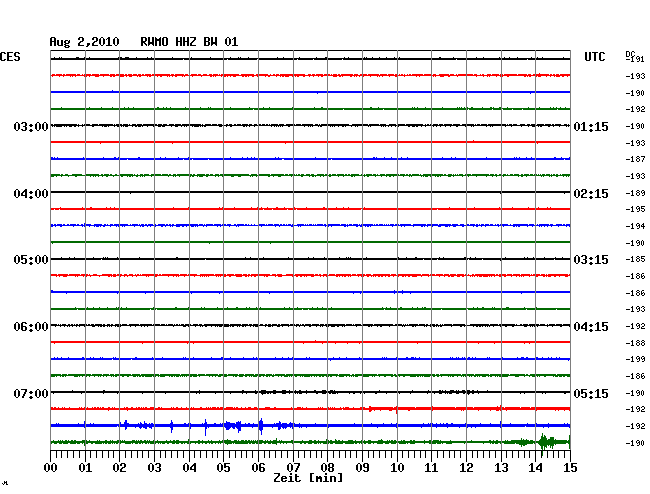Viewport: 650px width, 494px height.
Task: Pick minute 06 on the time axis
Action: click(x=258, y=467)
